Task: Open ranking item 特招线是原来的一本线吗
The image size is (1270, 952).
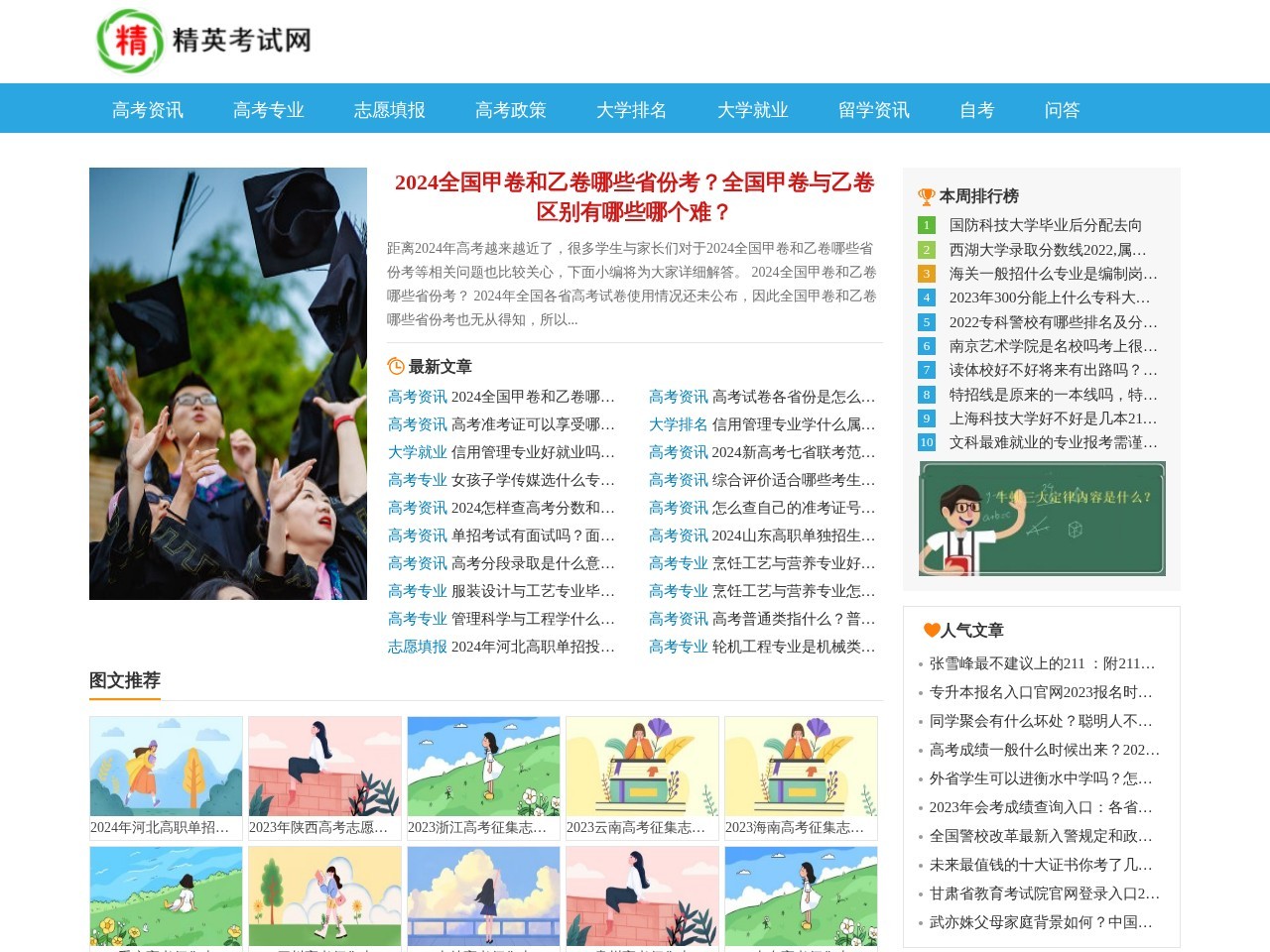Action: coord(1054,395)
